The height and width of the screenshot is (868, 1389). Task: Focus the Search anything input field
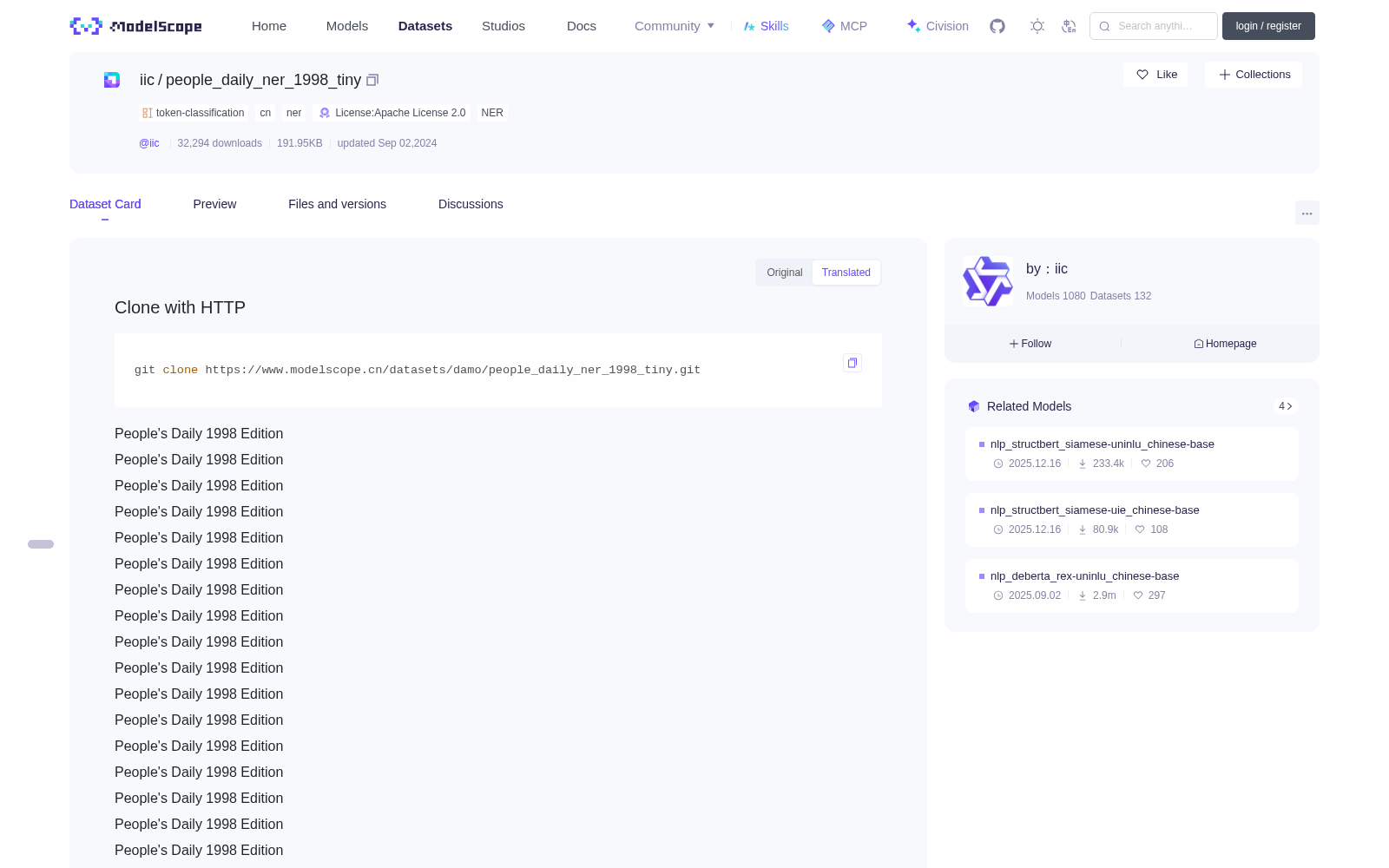click(1154, 26)
